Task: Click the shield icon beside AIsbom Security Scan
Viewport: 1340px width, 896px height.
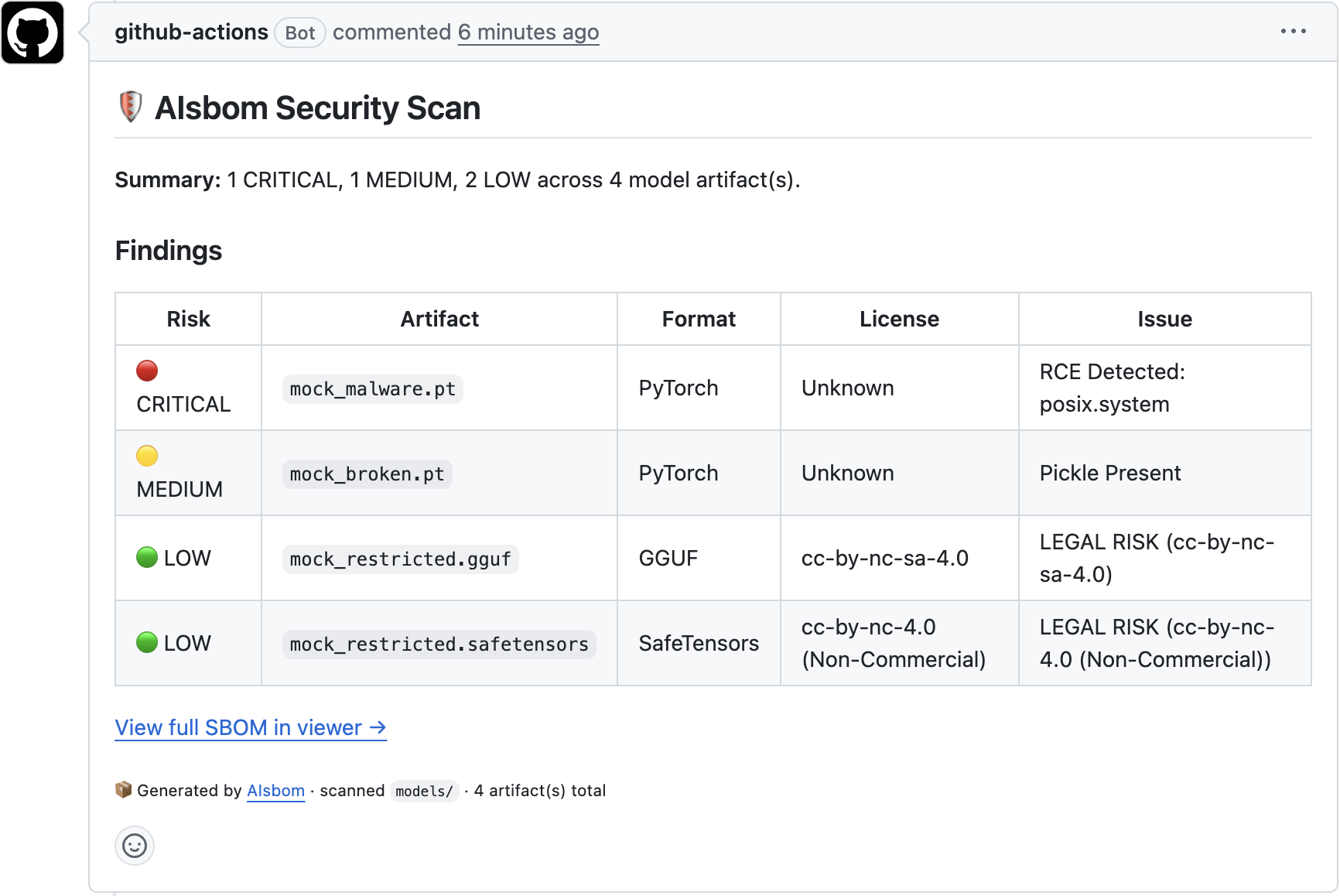Action: pyautogui.click(x=131, y=107)
